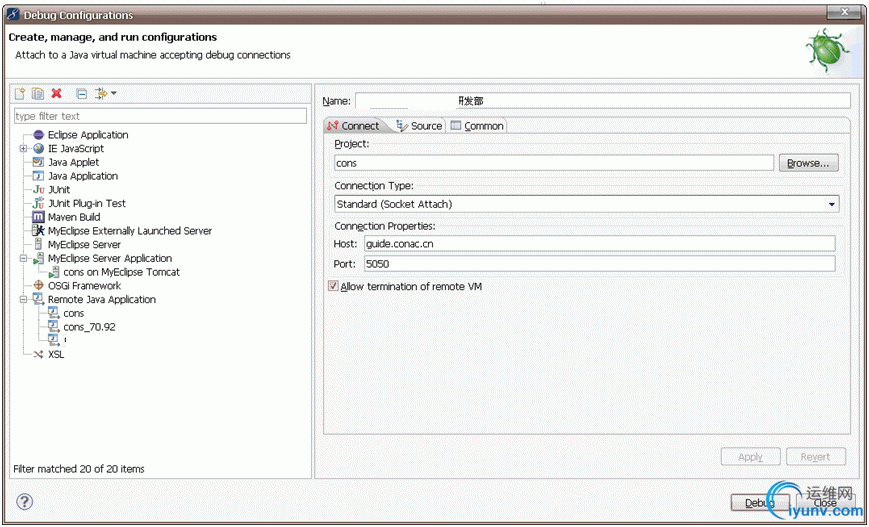Click the Remote Java Application icon

[38, 299]
